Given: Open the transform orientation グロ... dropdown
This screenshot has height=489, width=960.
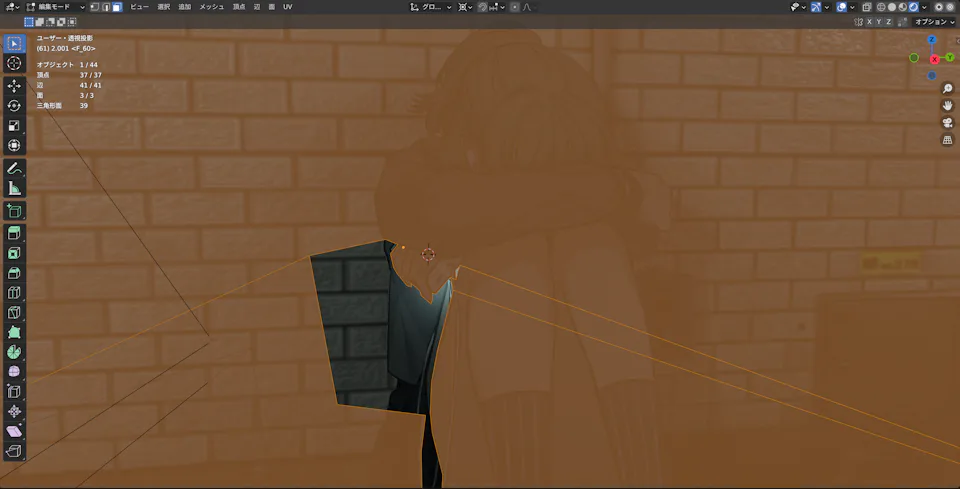Looking at the screenshot, I should click(431, 7).
